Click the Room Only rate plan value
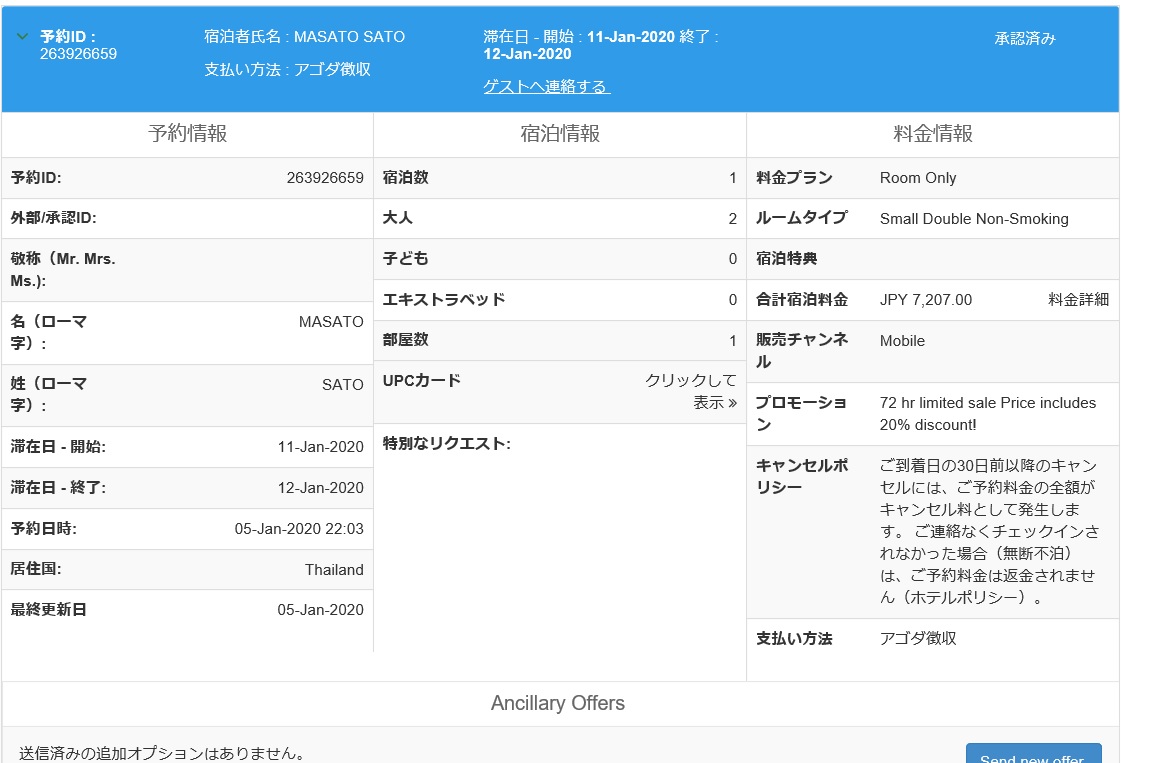The height and width of the screenshot is (763, 1160). (917, 178)
